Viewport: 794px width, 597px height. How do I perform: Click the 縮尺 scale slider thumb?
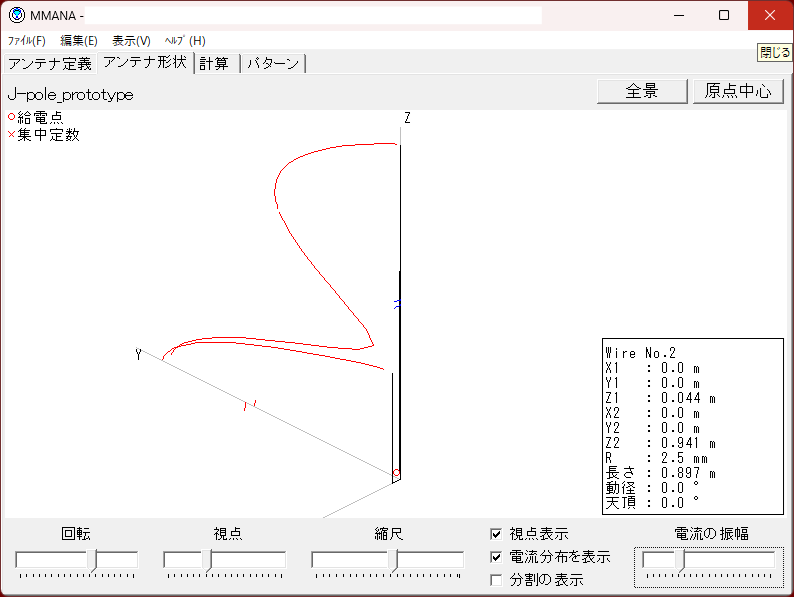[x=393, y=560]
